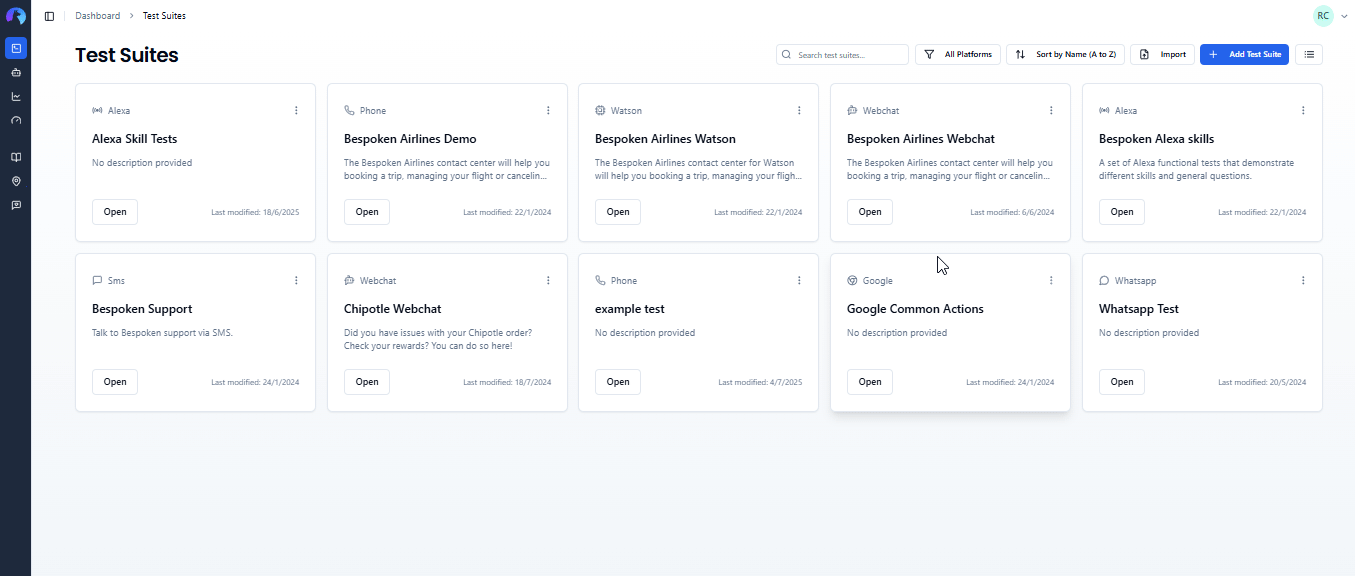Image resolution: width=1355 pixels, height=576 pixels.
Task: Open the line chart analytics icon in the sidebar
Action: [x=15, y=97]
